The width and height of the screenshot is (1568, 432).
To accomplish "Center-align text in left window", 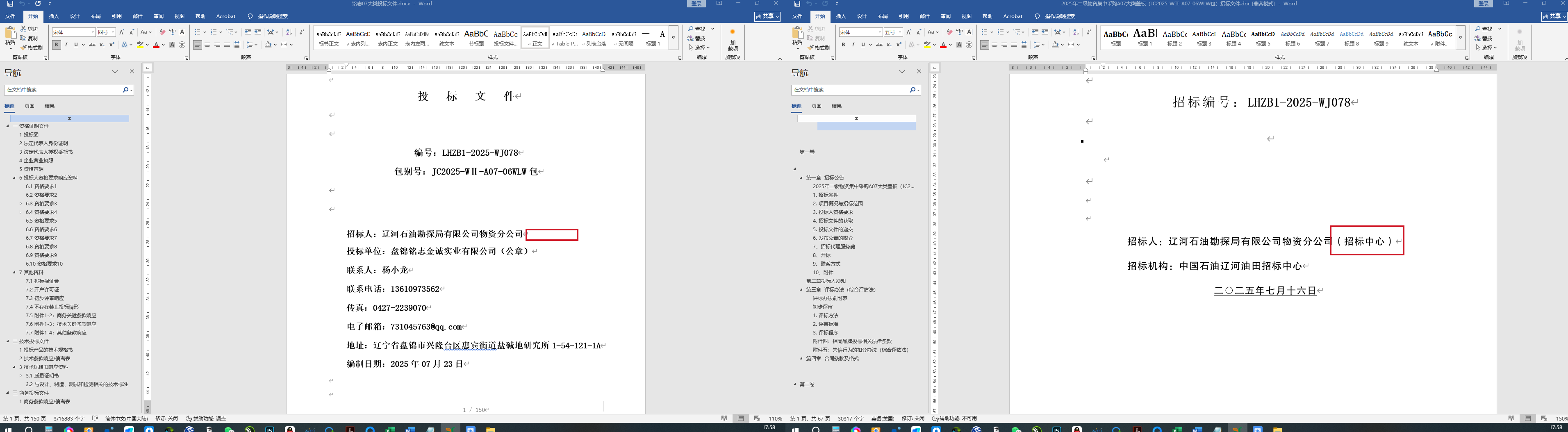I will click(x=207, y=45).
